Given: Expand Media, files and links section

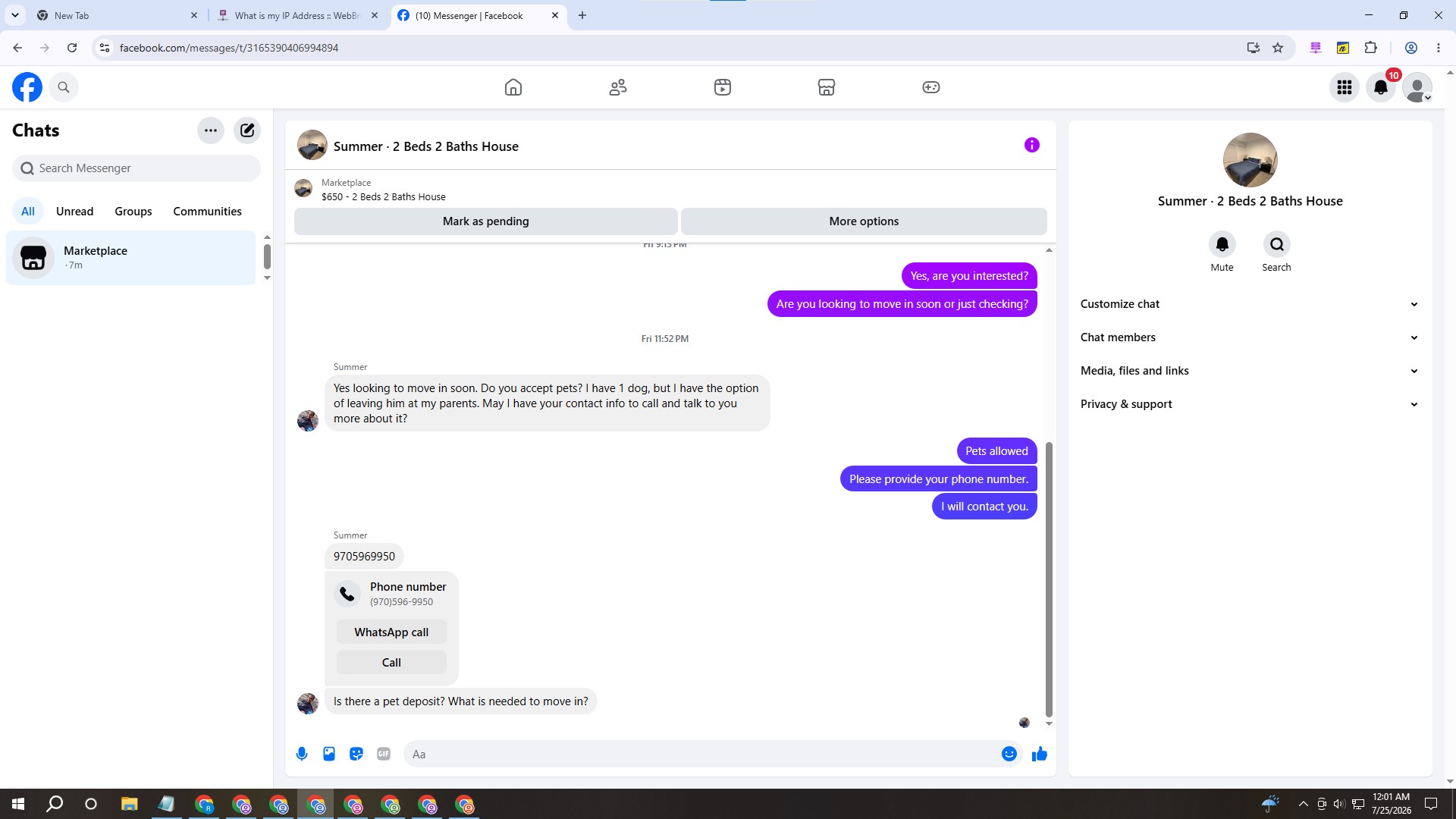Looking at the screenshot, I should (x=1250, y=371).
